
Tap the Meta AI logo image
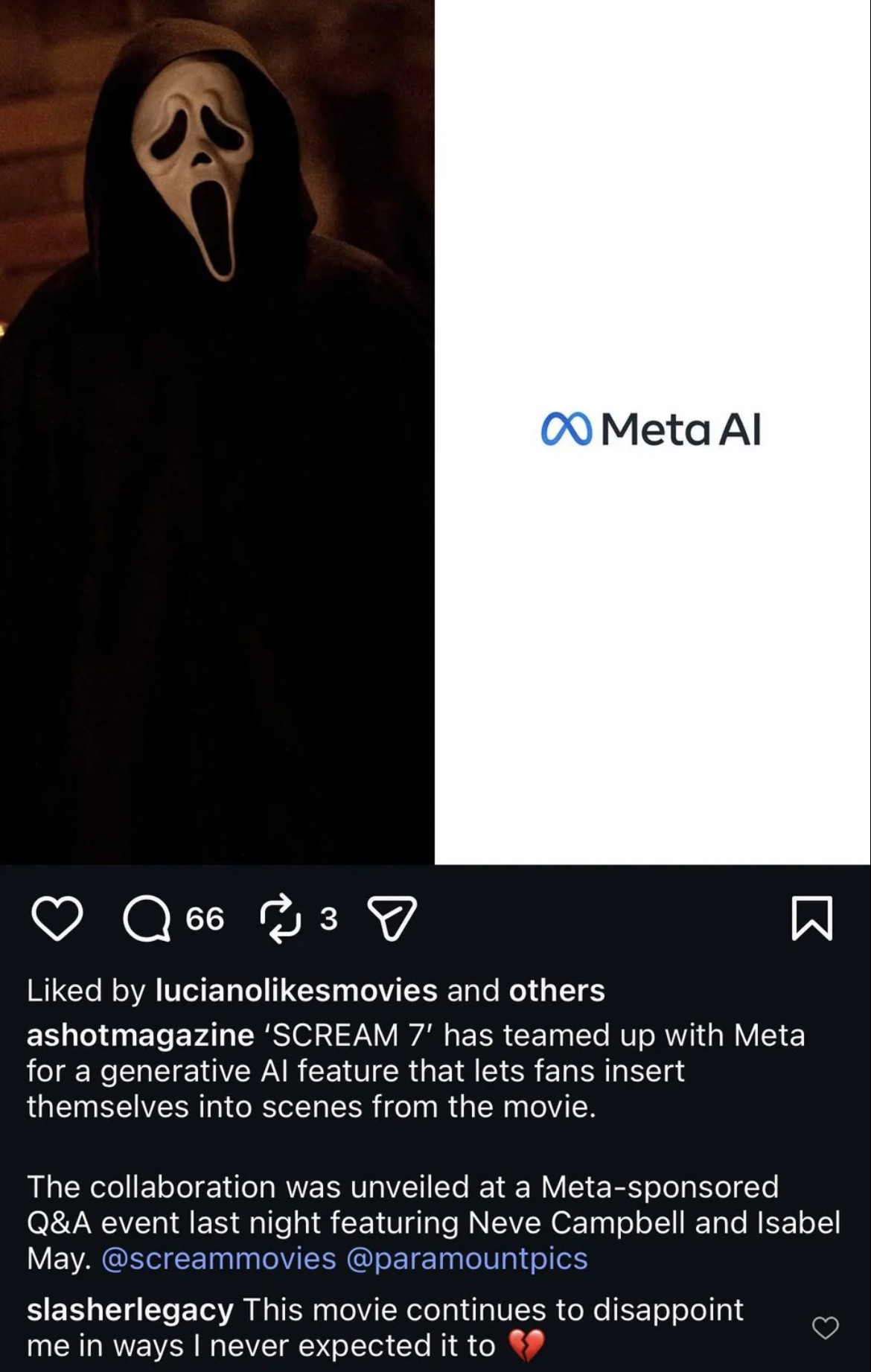653,432
